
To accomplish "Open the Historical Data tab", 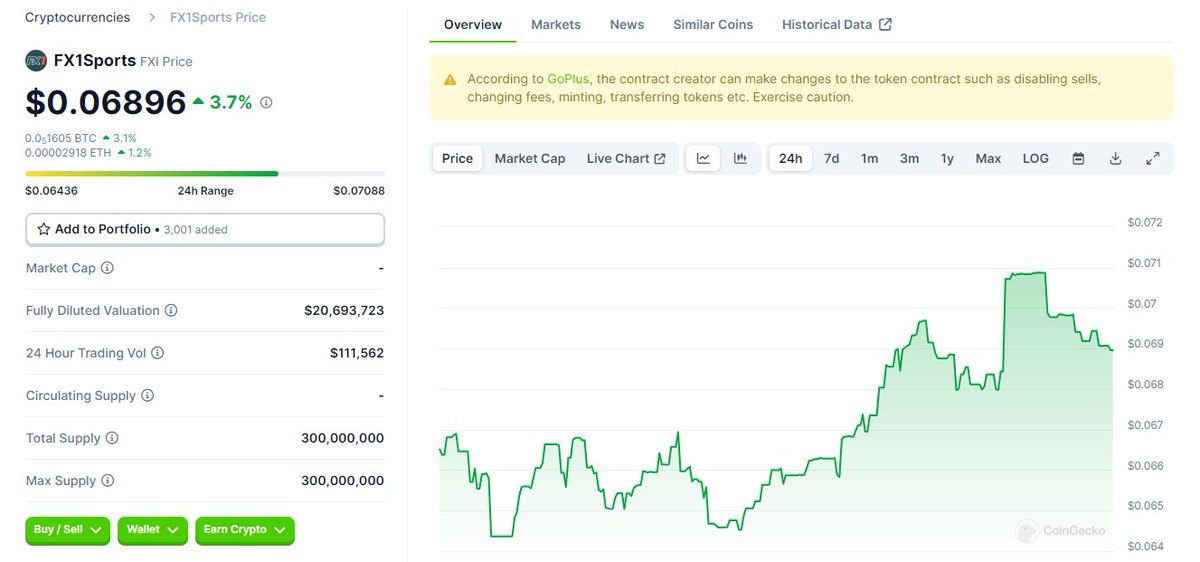I will click(x=837, y=24).
